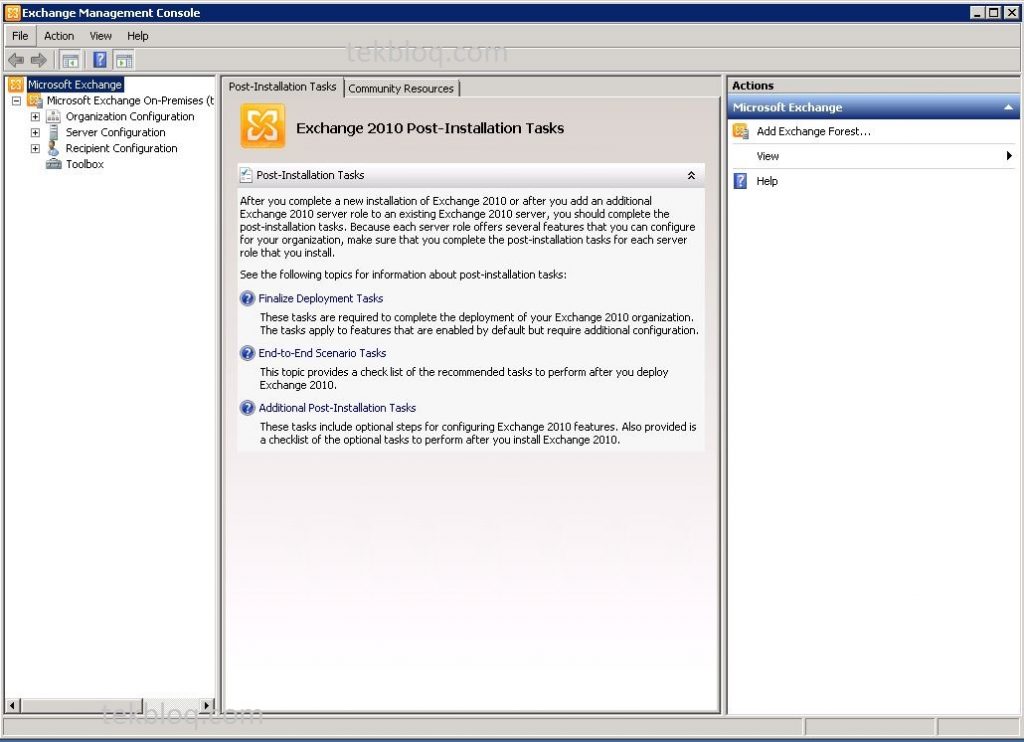Screen dimensions: 1024x742
Task: Switch to the Community Resources tab
Action: tap(401, 88)
